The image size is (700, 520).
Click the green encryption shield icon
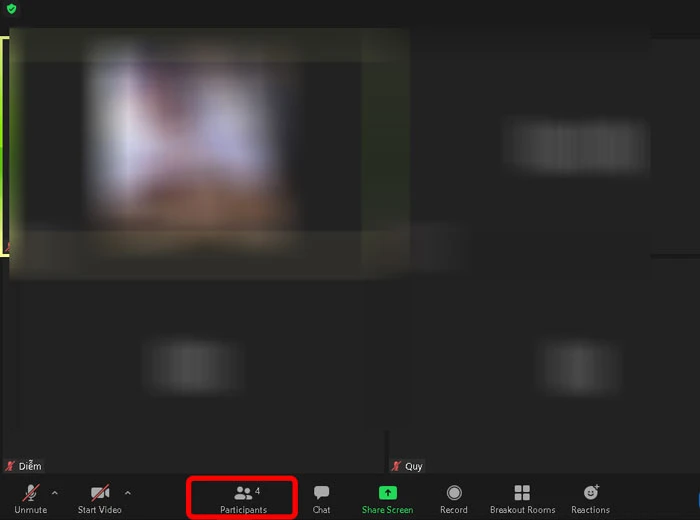point(12,8)
